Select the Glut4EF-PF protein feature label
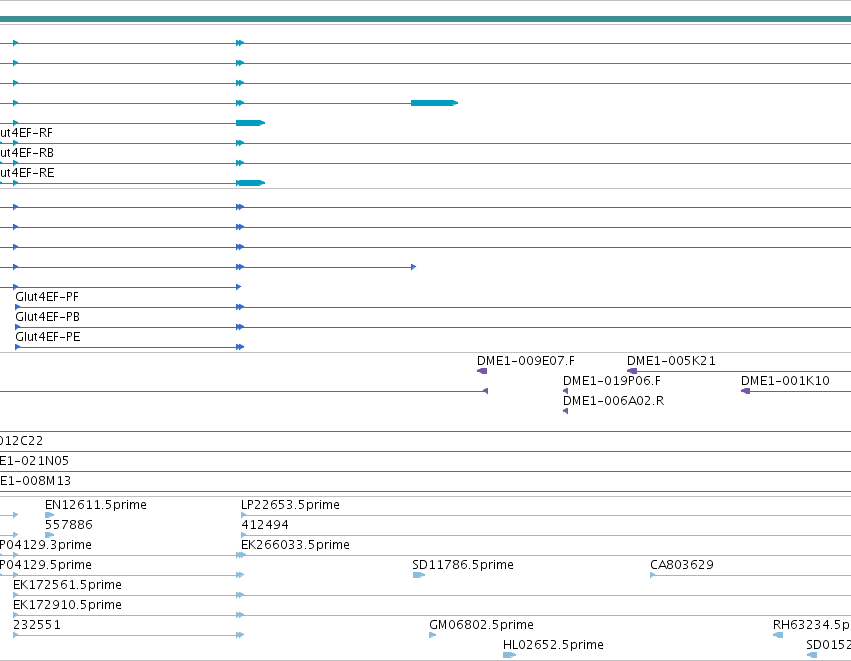 (x=47, y=297)
